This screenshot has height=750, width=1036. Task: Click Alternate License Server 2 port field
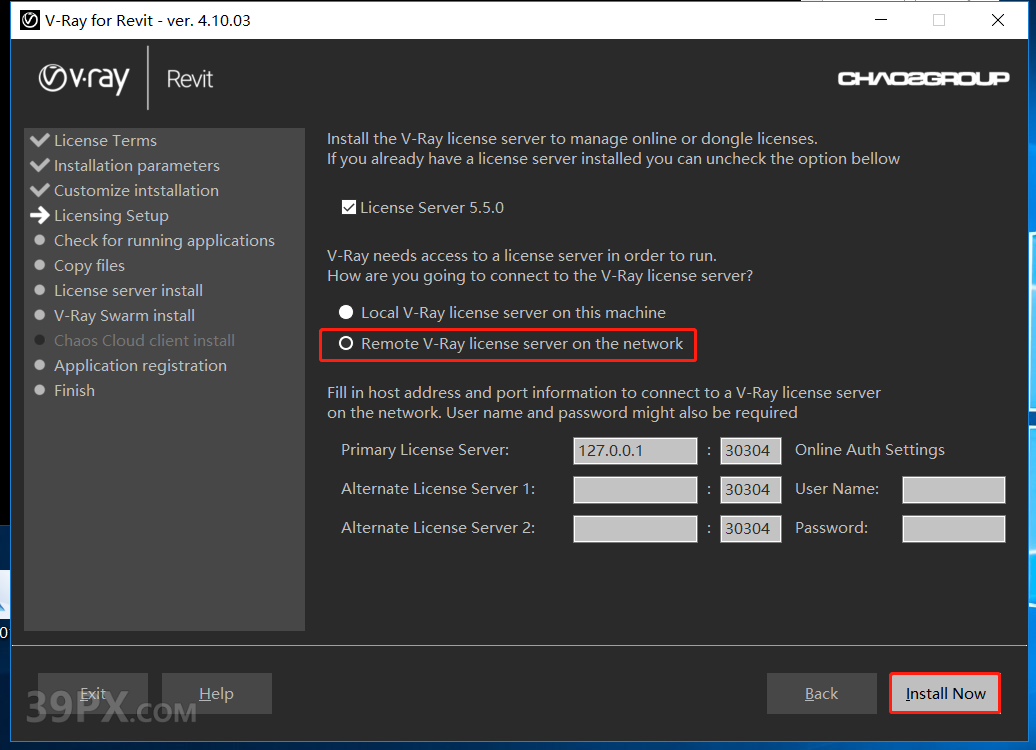tap(751, 529)
